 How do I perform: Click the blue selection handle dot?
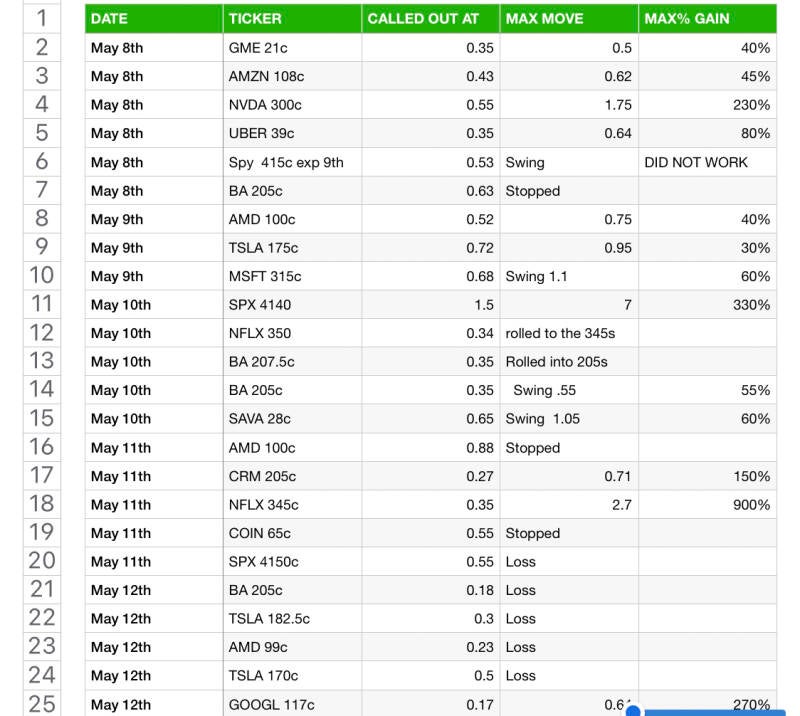[632, 711]
